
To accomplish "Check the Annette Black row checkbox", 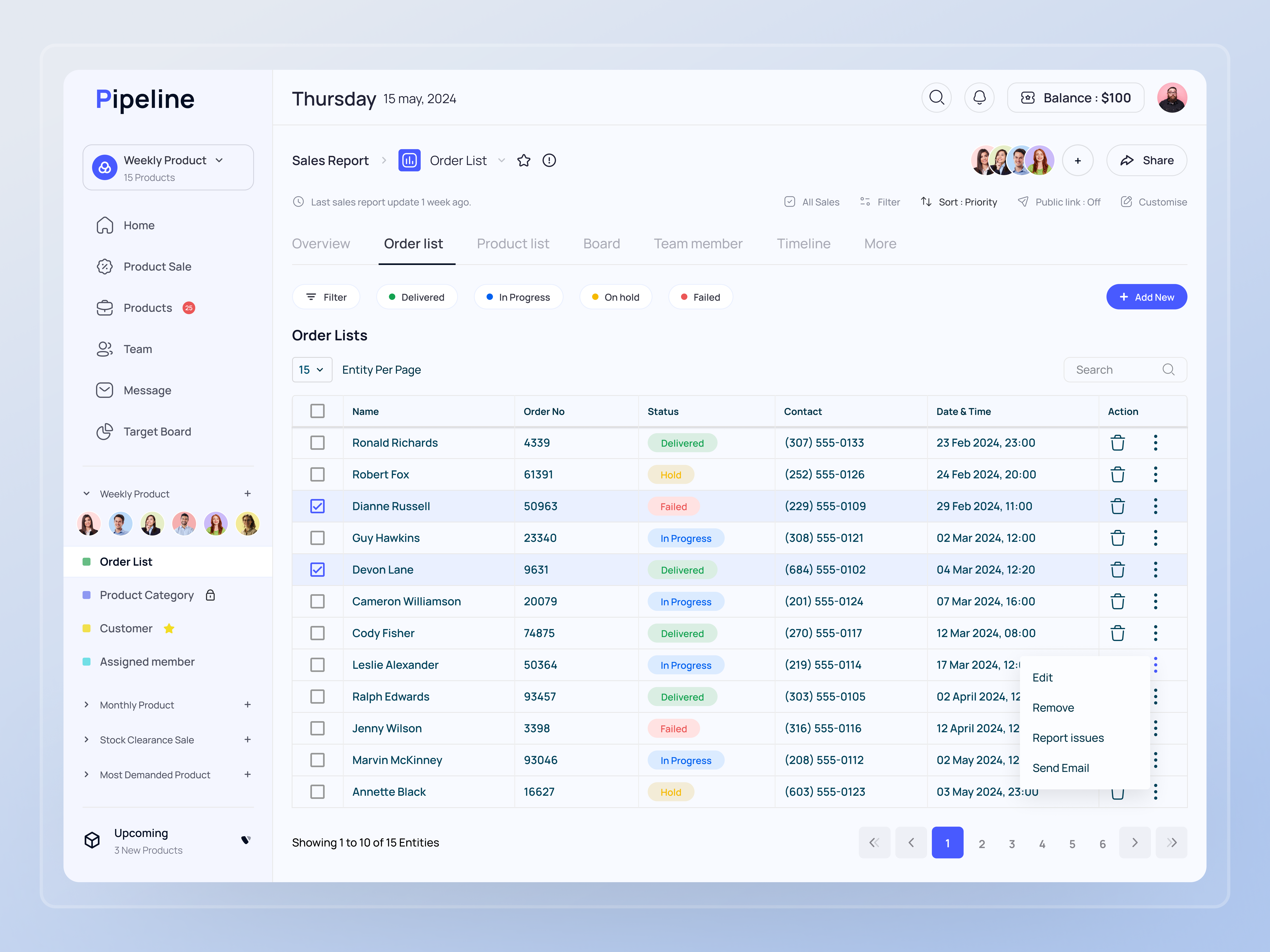I will 317,792.
